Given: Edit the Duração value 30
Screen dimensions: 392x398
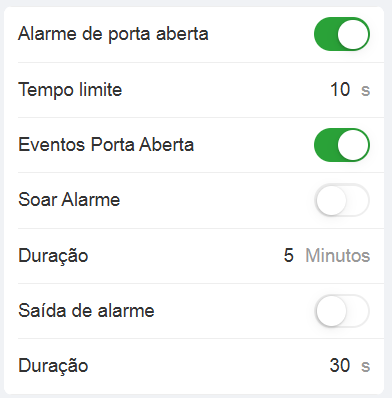Looking at the screenshot, I should point(340,365).
